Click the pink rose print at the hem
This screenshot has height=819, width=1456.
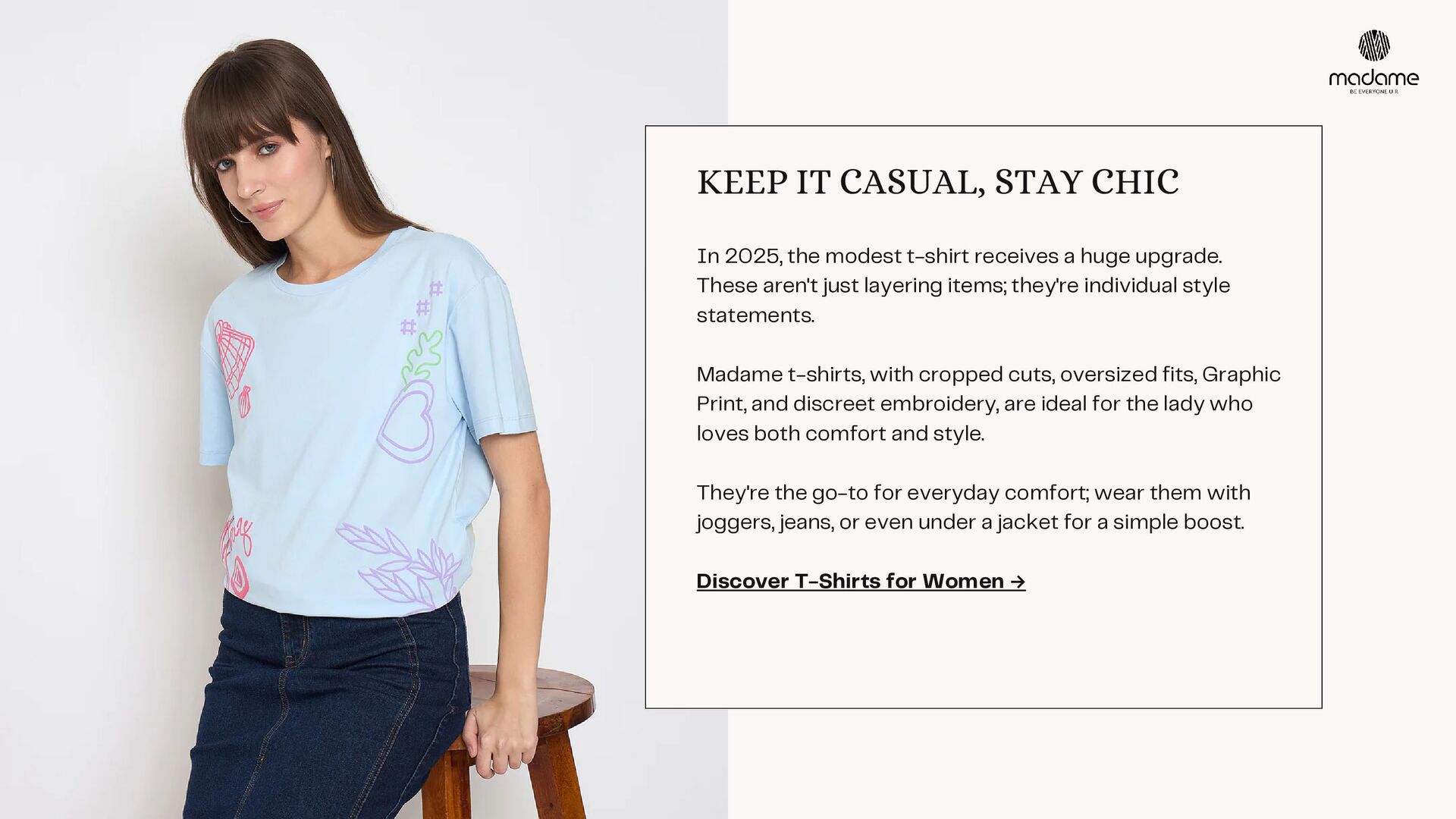click(237, 556)
